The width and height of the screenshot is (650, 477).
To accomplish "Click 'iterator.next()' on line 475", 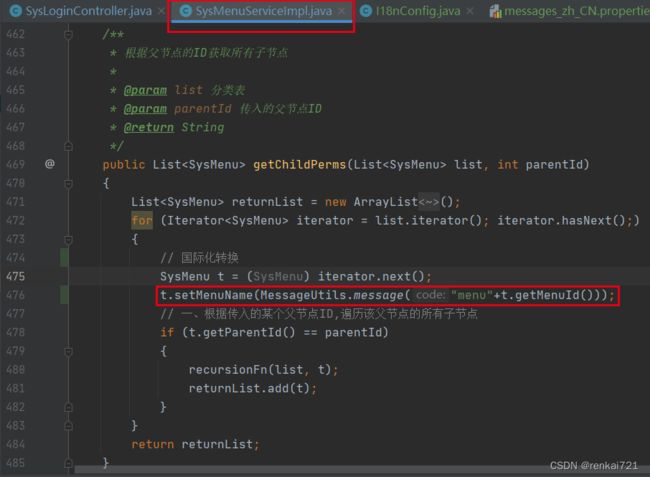I will [371, 276].
